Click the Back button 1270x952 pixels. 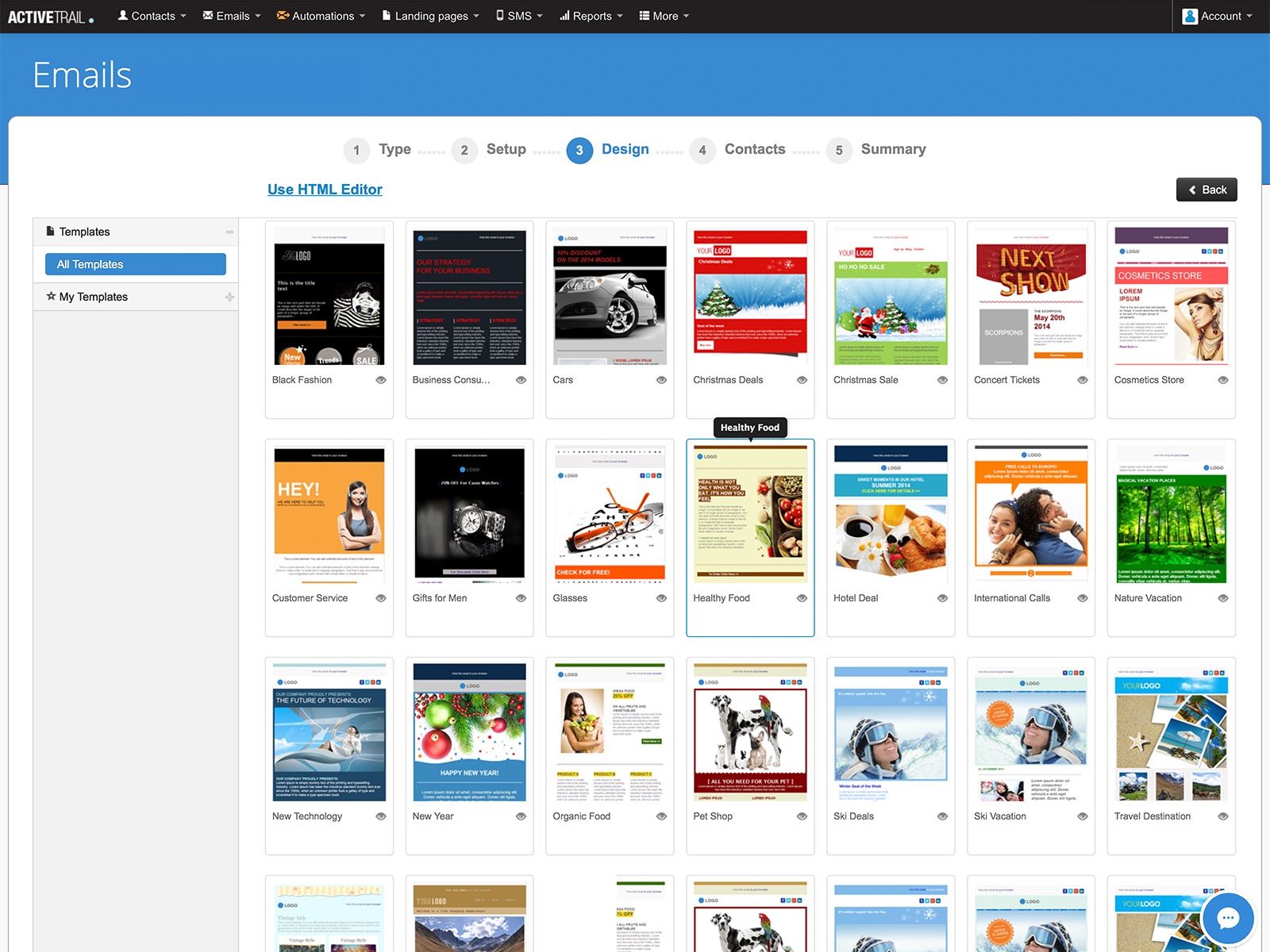click(1206, 190)
